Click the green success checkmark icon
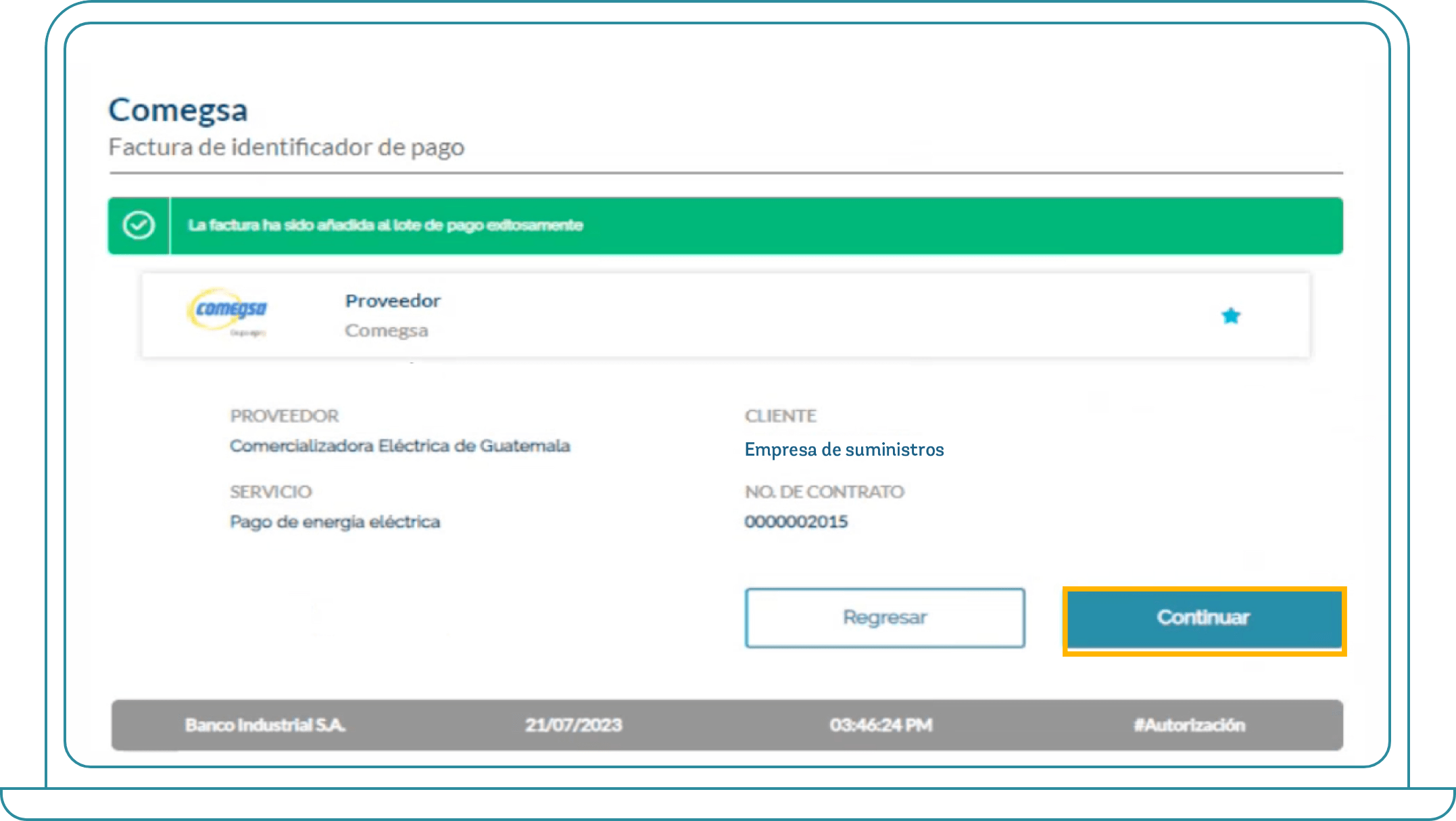This screenshot has width=1456, height=821. [x=139, y=225]
